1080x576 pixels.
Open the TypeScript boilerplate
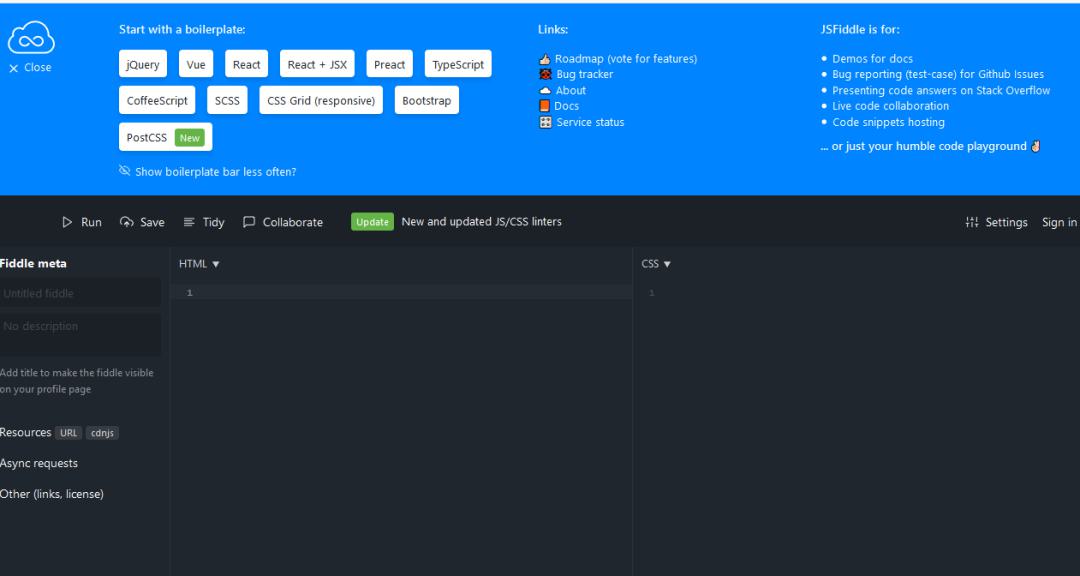coord(458,64)
